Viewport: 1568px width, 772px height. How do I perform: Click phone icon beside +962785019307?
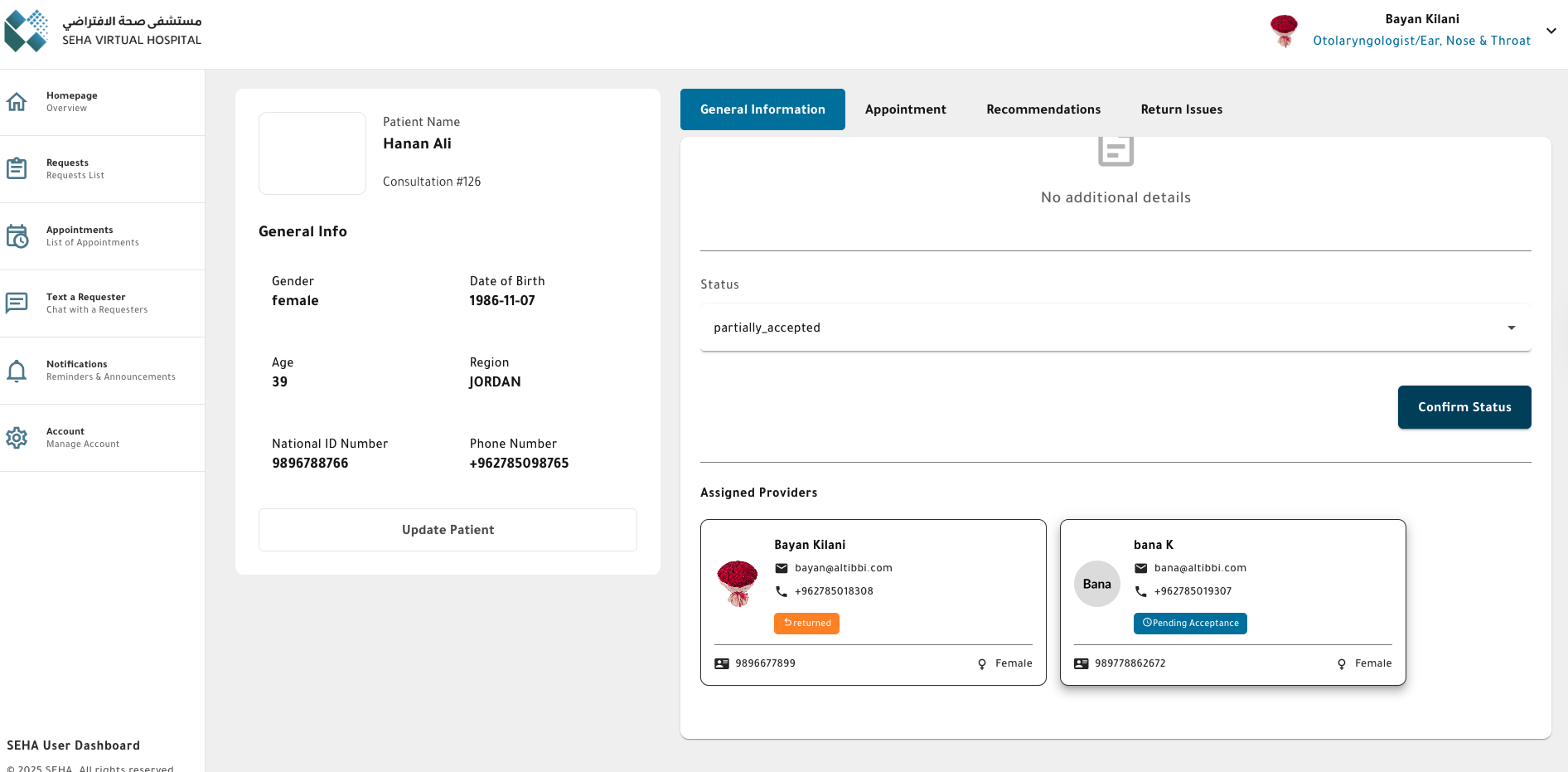(x=1141, y=591)
